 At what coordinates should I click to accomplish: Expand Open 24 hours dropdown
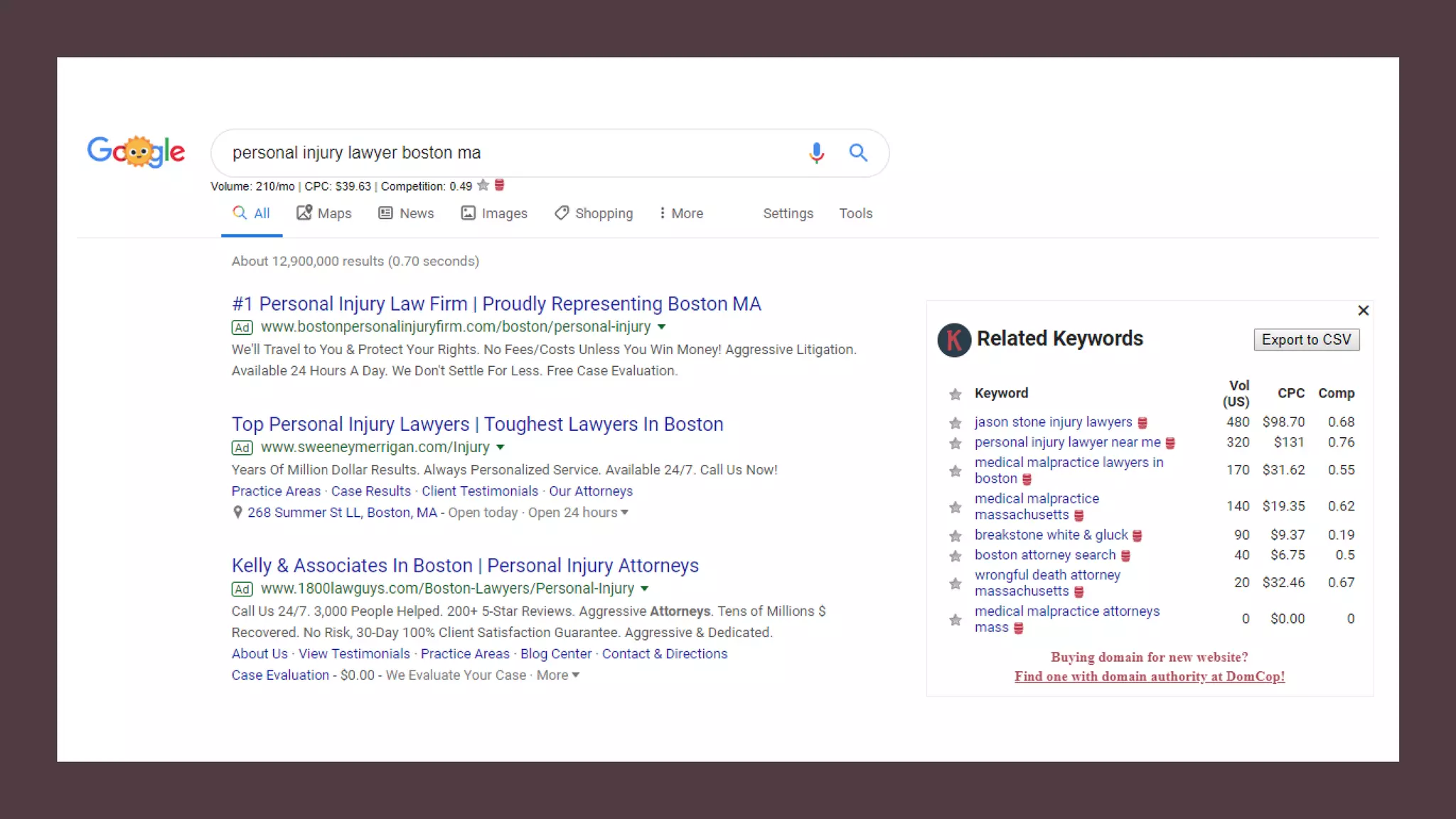click(624, 513)
